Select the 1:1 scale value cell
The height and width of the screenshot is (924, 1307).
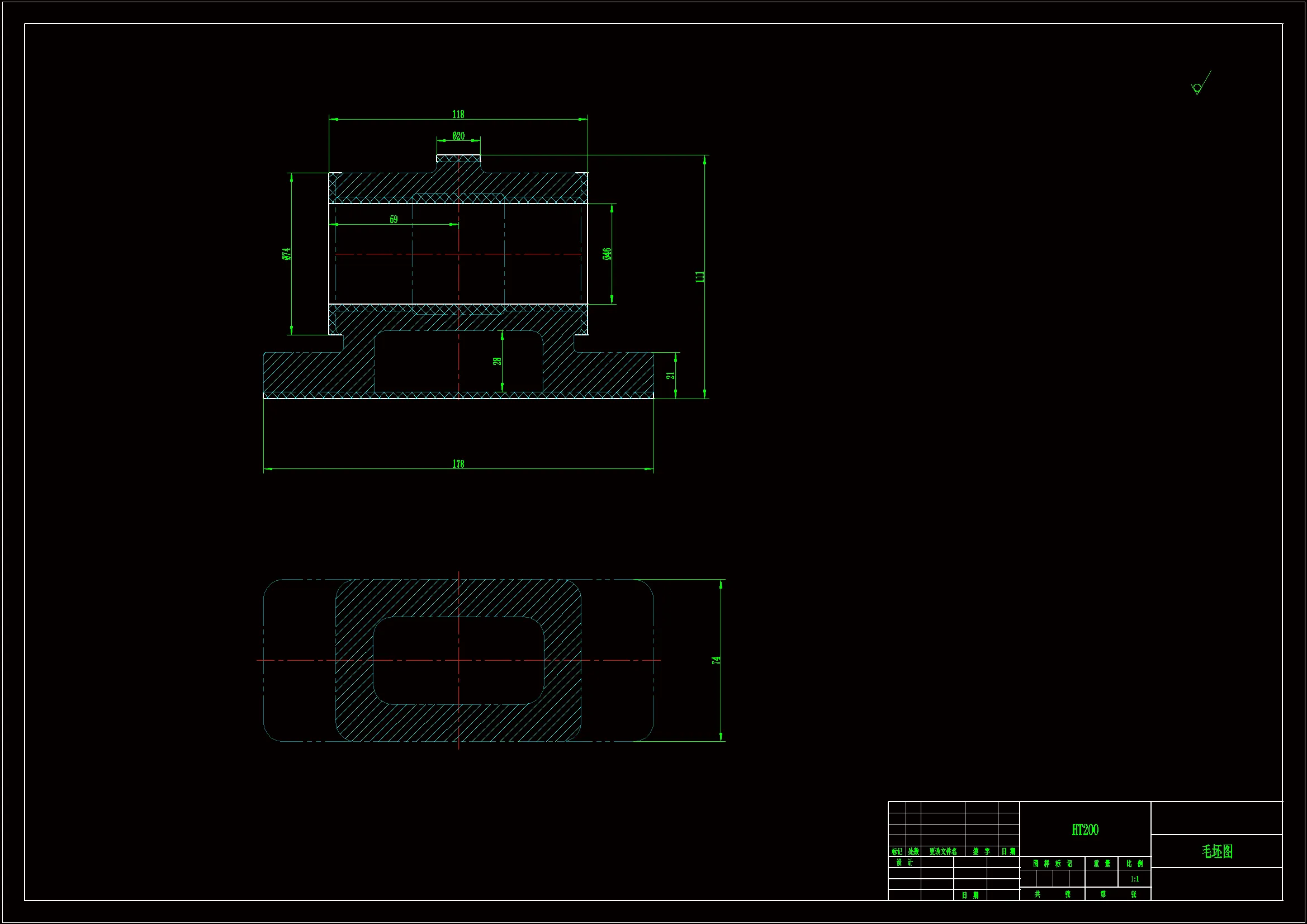1134,879
